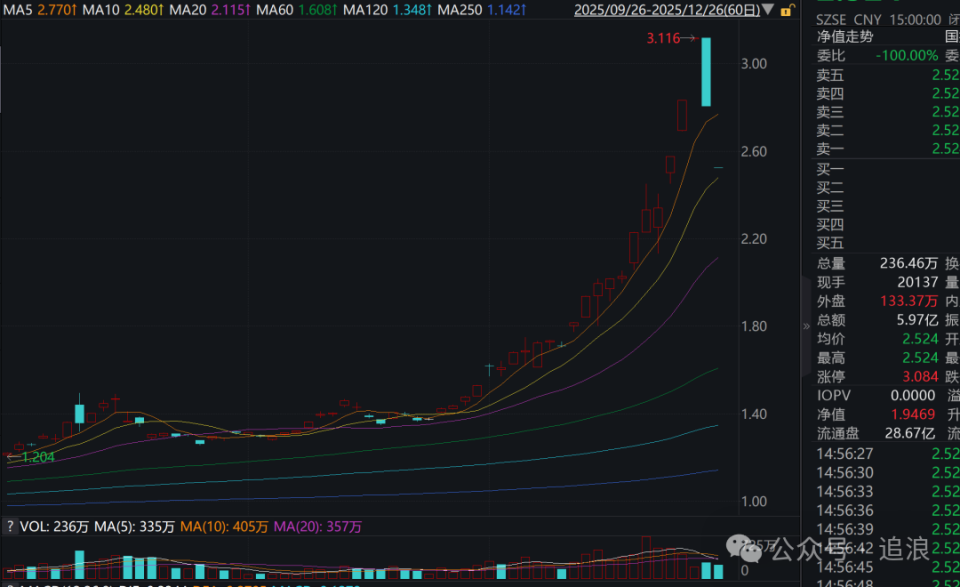Select the 14:56:30 trade tick row
The width and height of the screenshot is (960, 587).
(888, 473)
